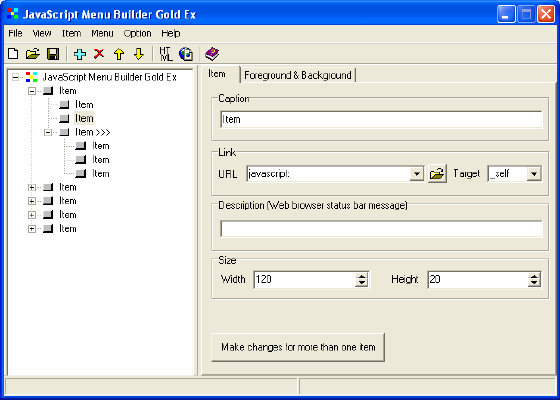560x400 pixels.
Task: Open a file using the toolbar folder icon
Action: point(33,54)
